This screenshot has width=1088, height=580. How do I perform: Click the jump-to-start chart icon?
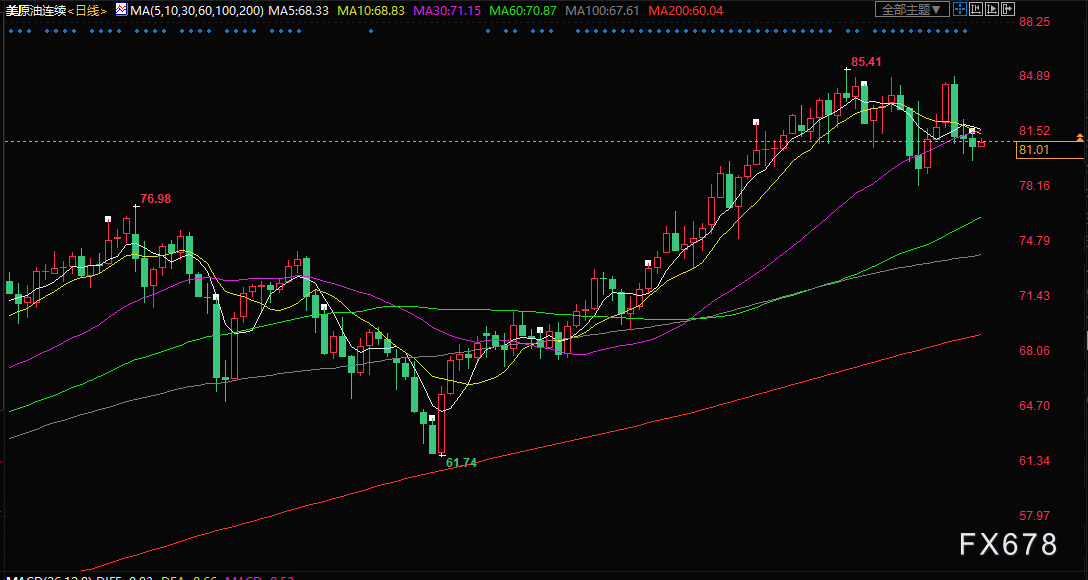click(976, 9)
